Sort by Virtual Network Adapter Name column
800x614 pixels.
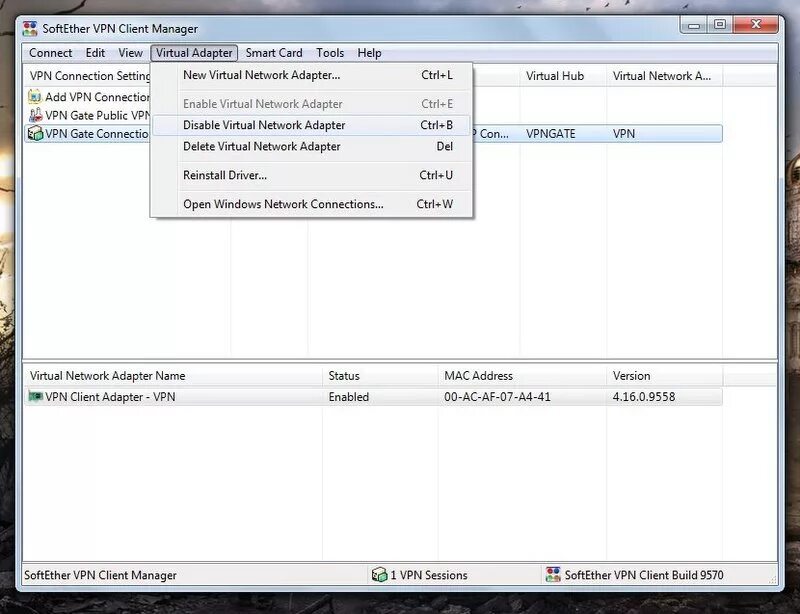tap(173, 376)
